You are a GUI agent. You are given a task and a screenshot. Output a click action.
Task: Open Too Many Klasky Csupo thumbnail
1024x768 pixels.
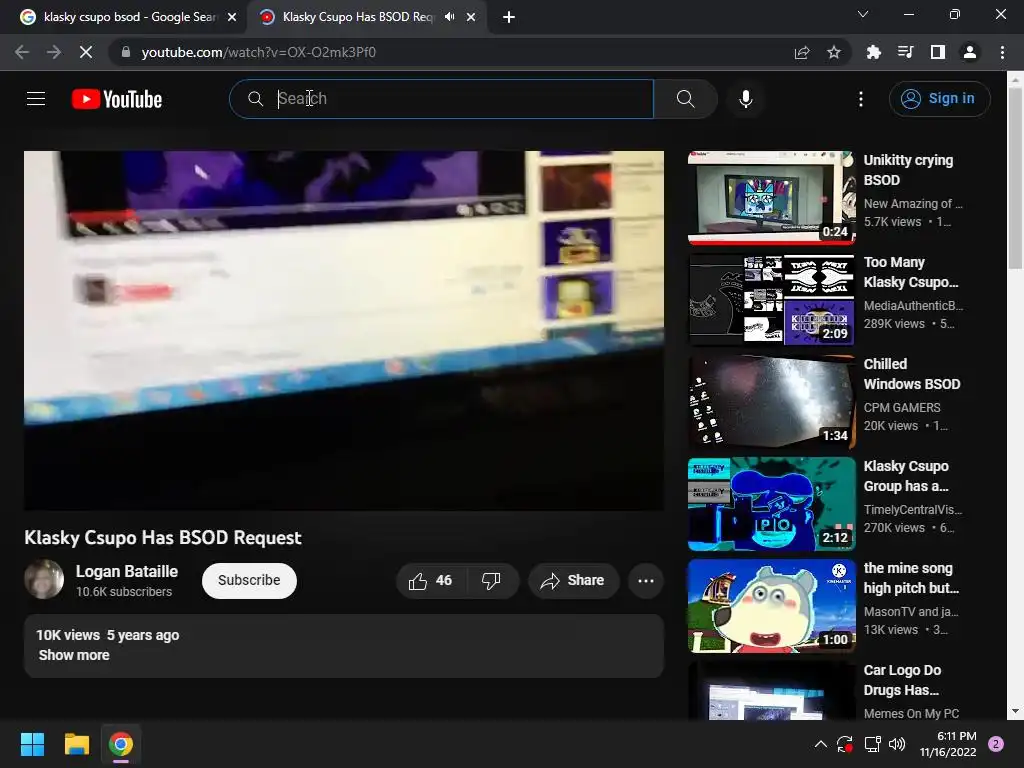[x=771, y=300]
